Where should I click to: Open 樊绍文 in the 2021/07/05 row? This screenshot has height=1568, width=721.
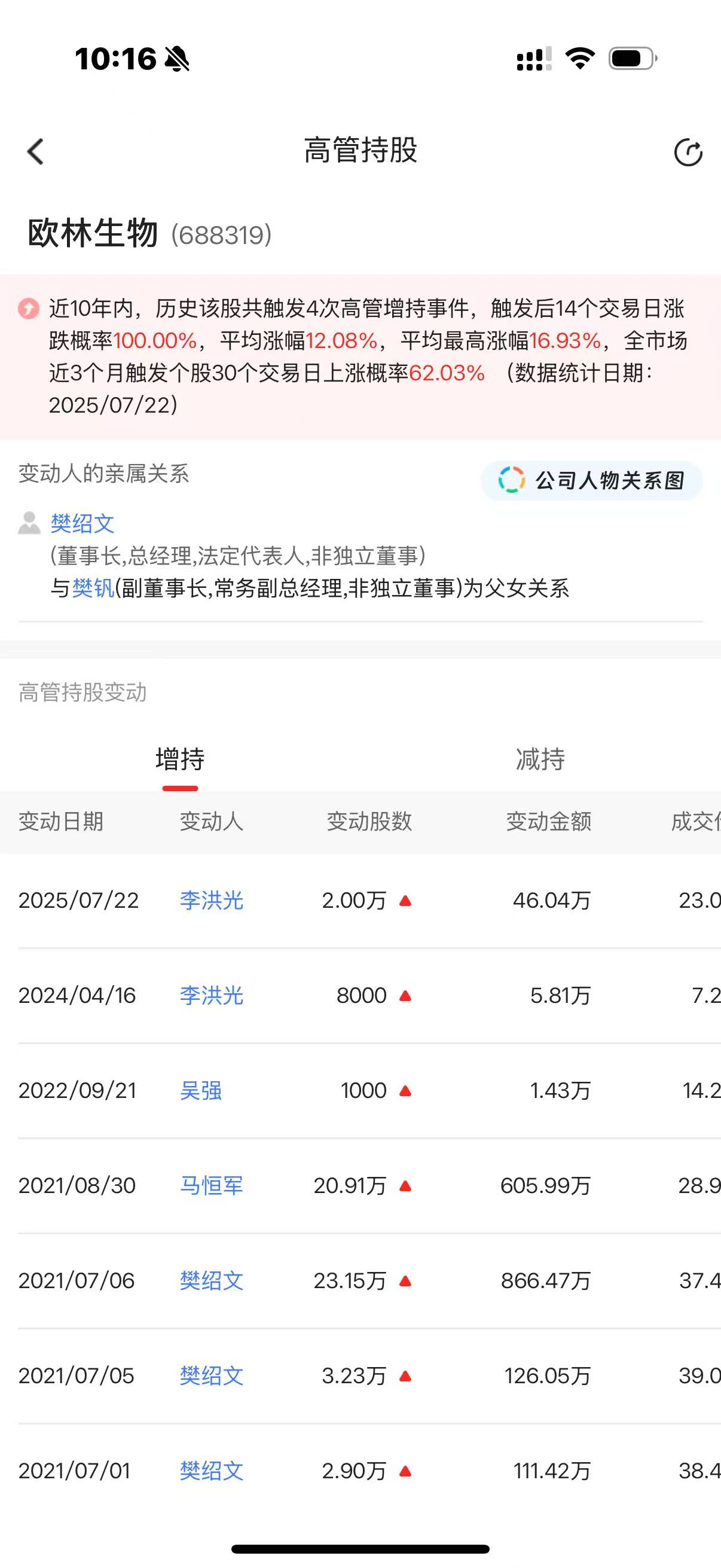pyautogui.click(x=211, y=1375)
